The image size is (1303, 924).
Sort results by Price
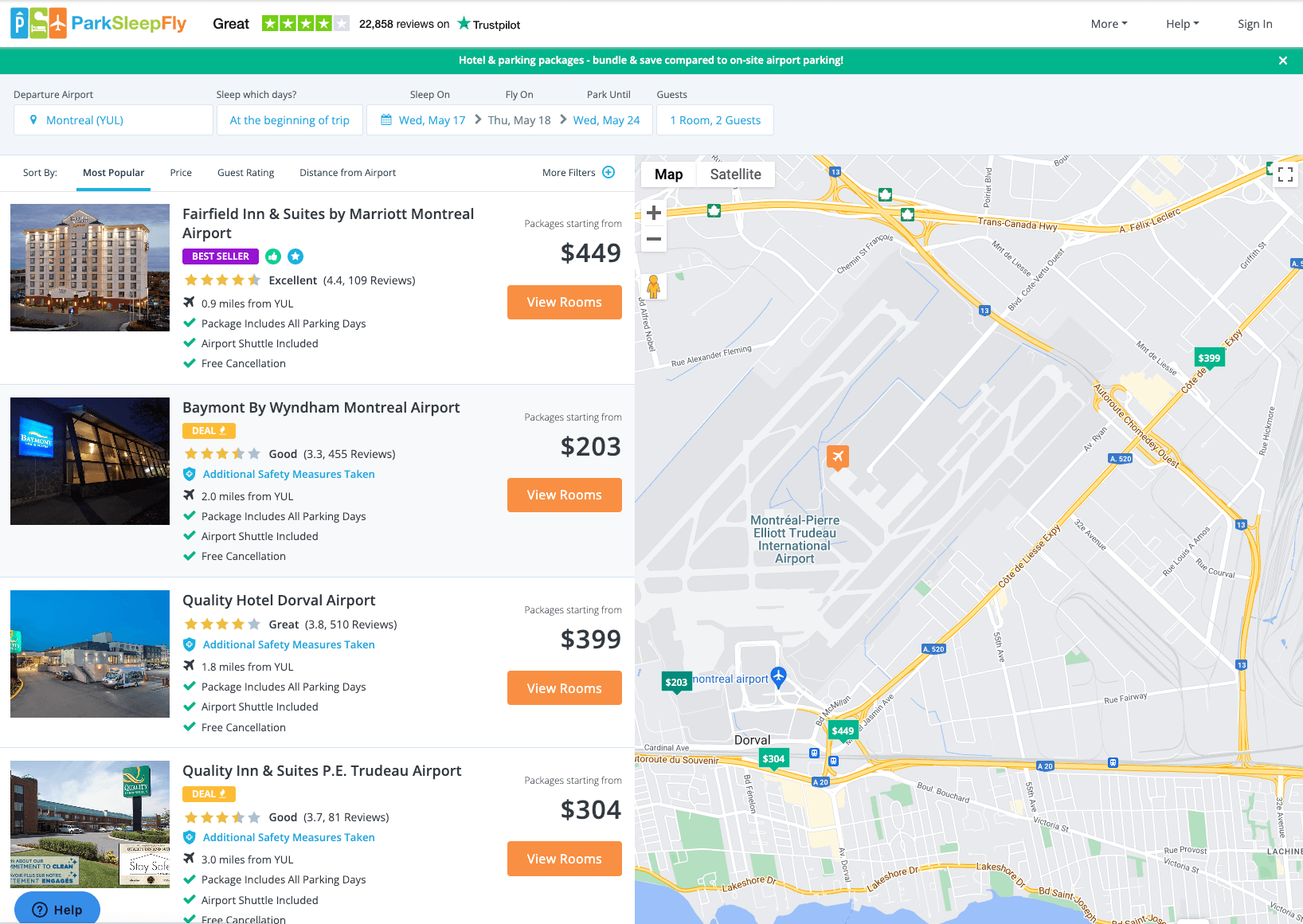pos(181,173)
